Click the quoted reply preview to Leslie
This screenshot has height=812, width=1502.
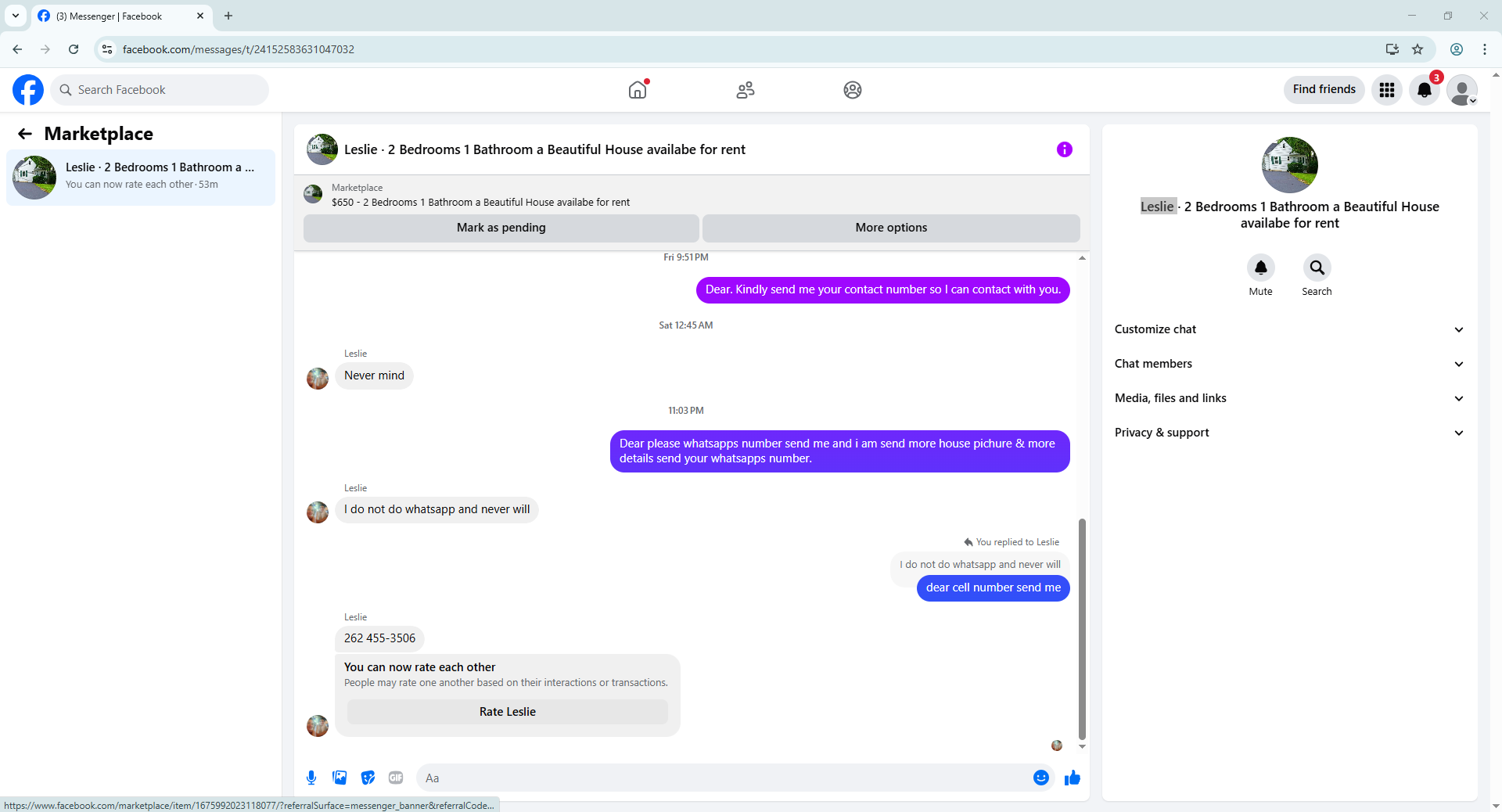980,564
